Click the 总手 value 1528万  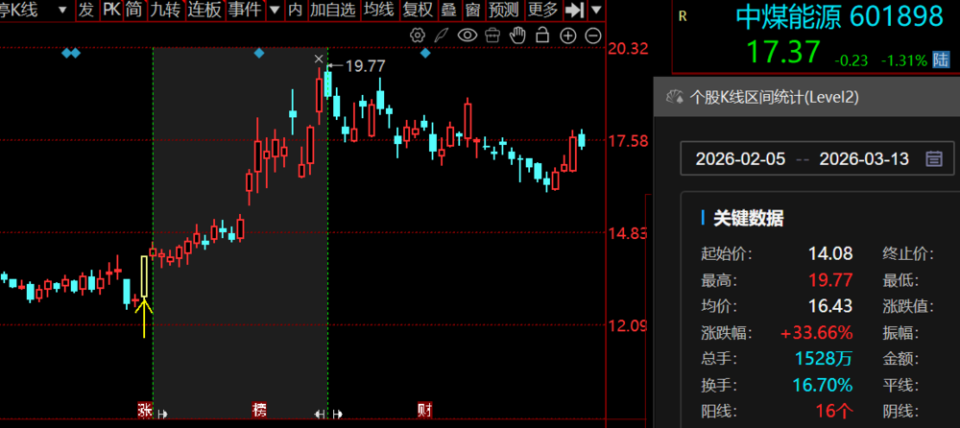[x=823, y=359]
